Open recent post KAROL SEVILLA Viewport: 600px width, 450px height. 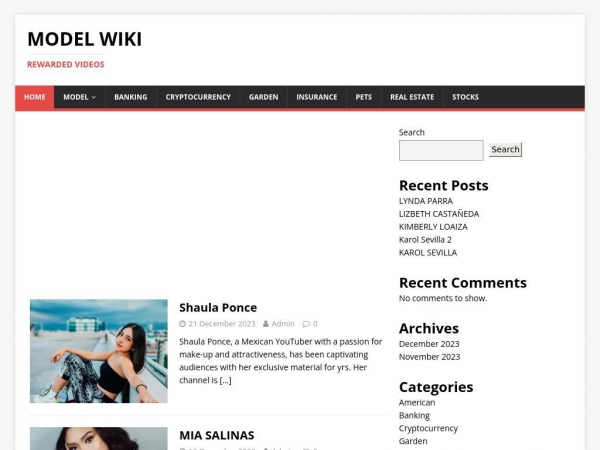click(x=428, y=253)
